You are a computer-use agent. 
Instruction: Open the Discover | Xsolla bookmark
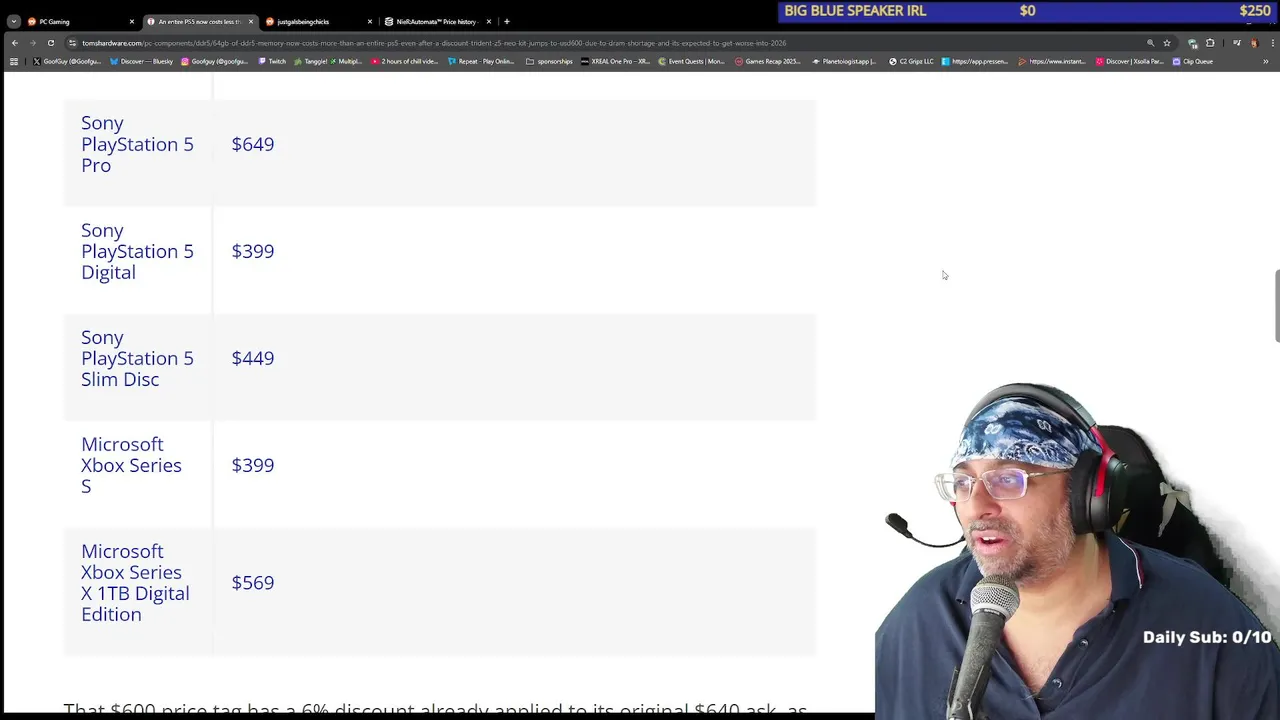click(1129, 61)
